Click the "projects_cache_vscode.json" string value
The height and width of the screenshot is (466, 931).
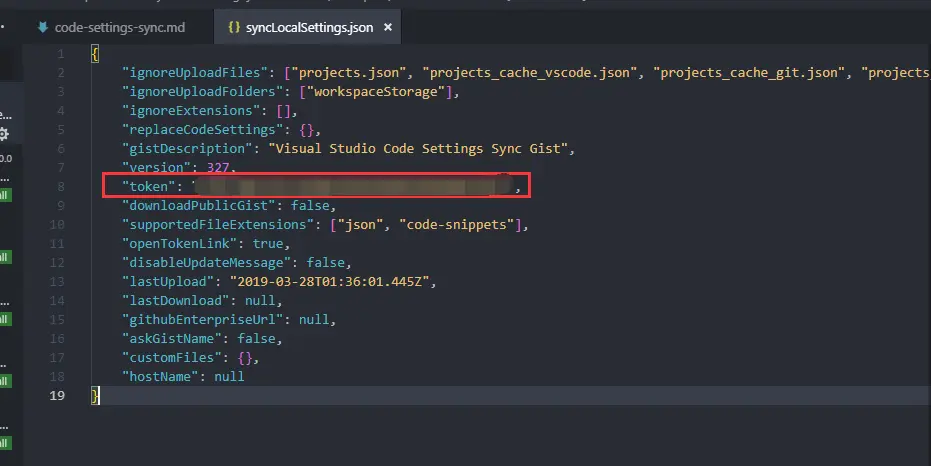point(529,72)
